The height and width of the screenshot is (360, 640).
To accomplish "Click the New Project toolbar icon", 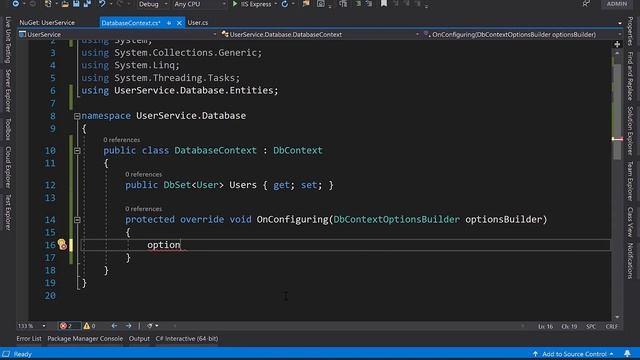I will pos(48,4).
